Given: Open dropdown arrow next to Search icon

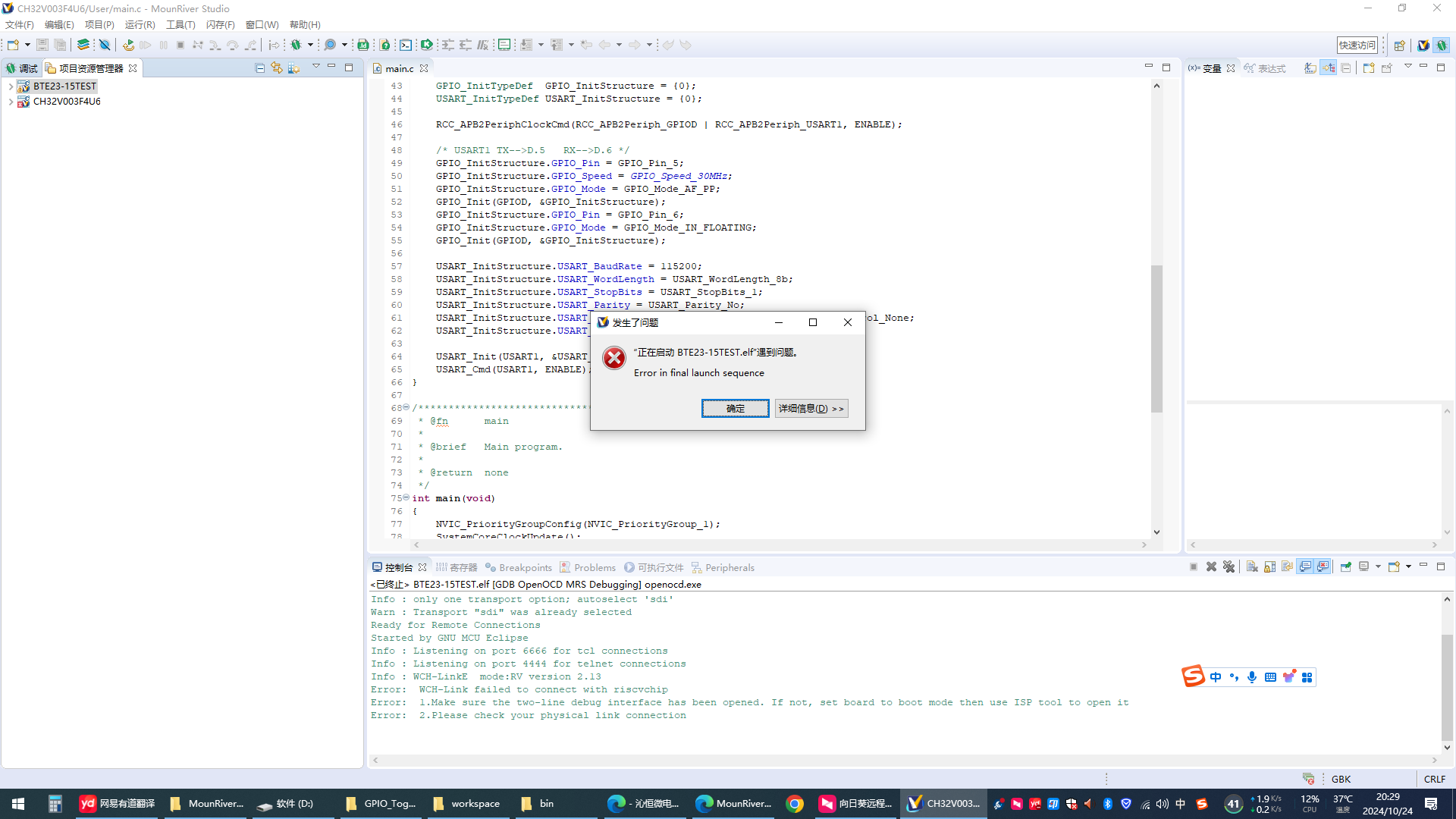Looking at the screenshot, I should tap(344, 45).
